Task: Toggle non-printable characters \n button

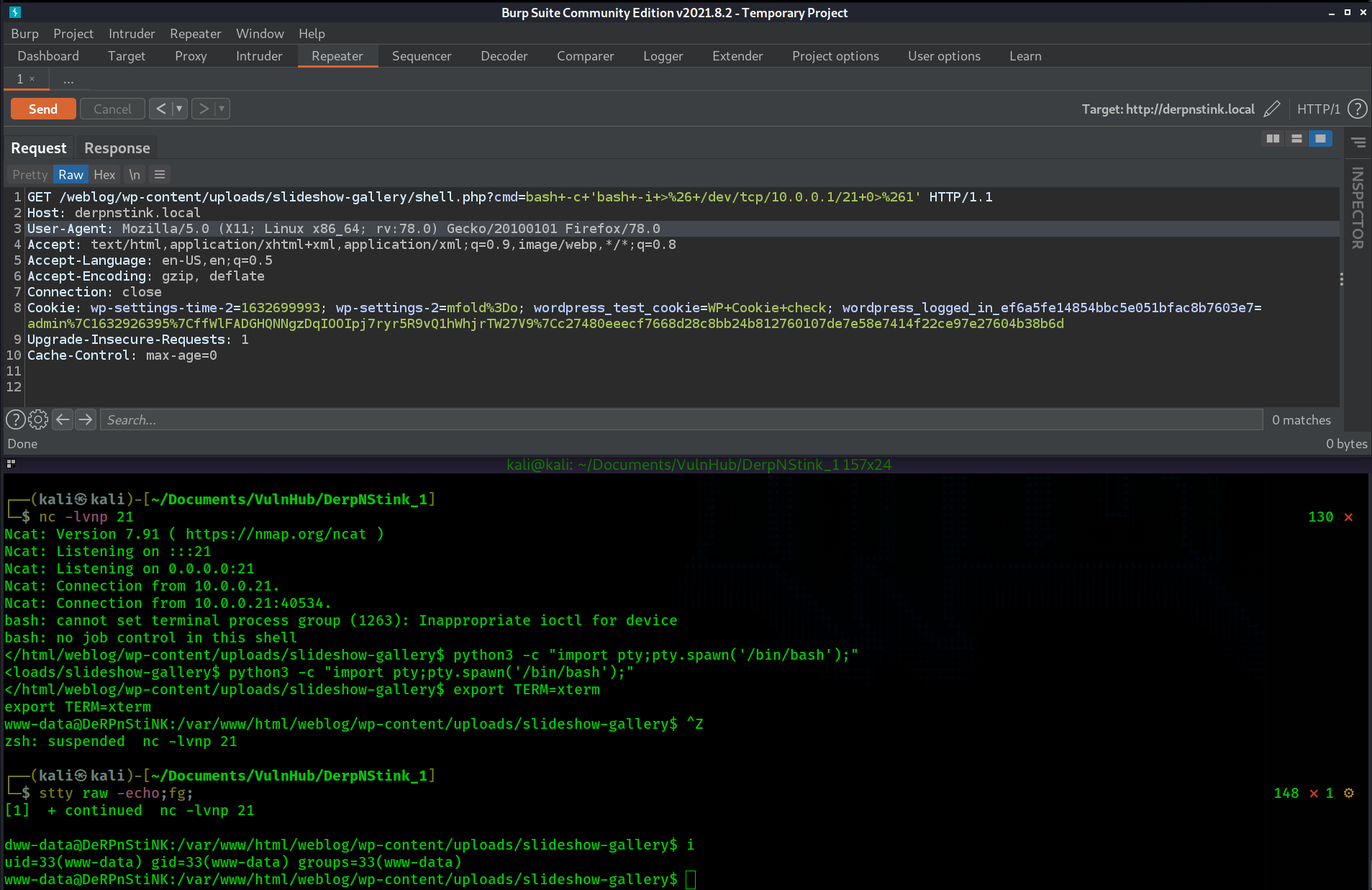Action: (x=135, y=174)
